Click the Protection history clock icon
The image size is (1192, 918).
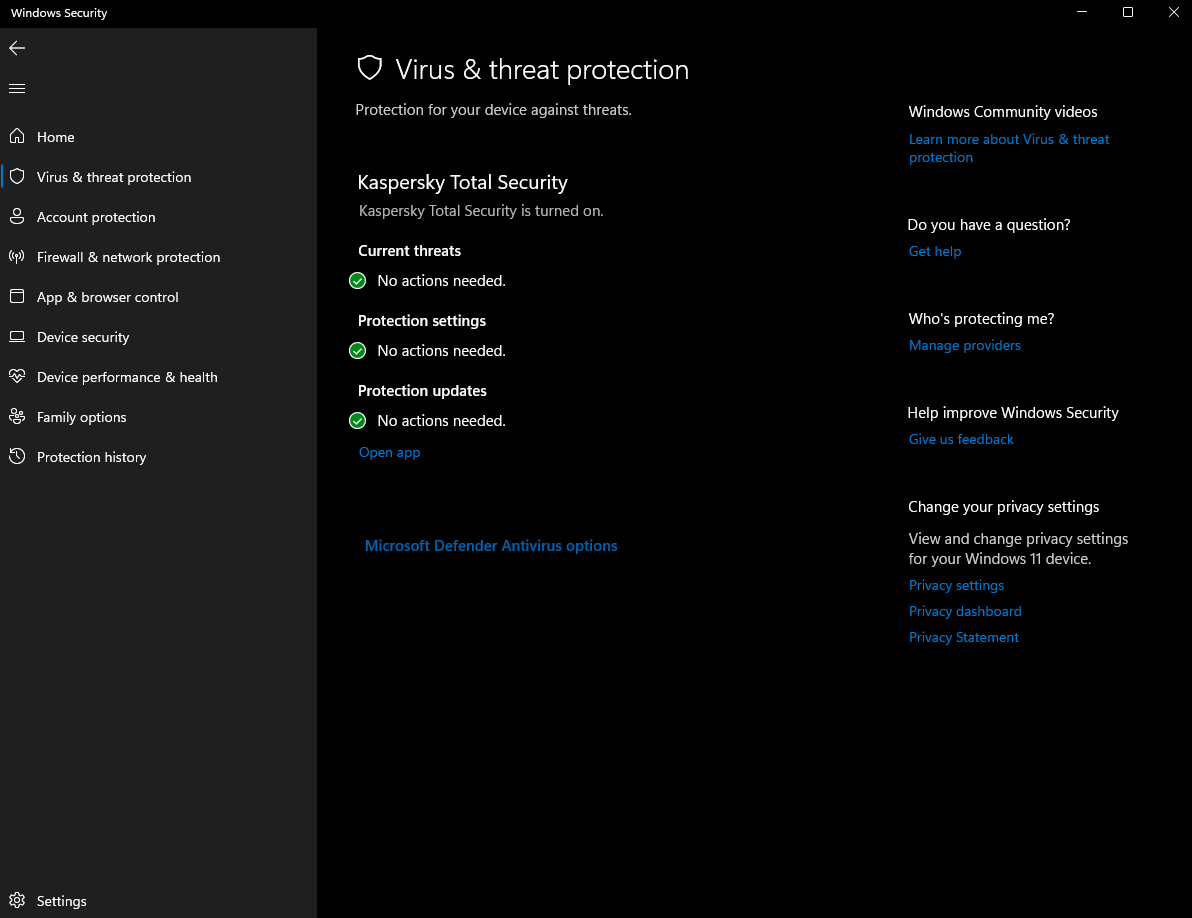tap(17, 456)
